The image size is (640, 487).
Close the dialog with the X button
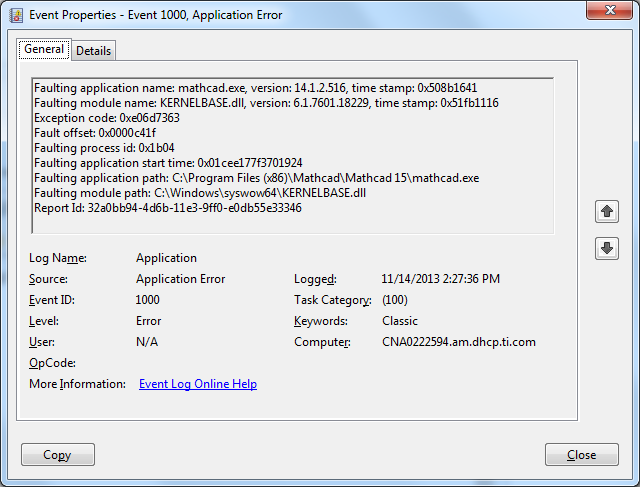click(x=609, y=10)
